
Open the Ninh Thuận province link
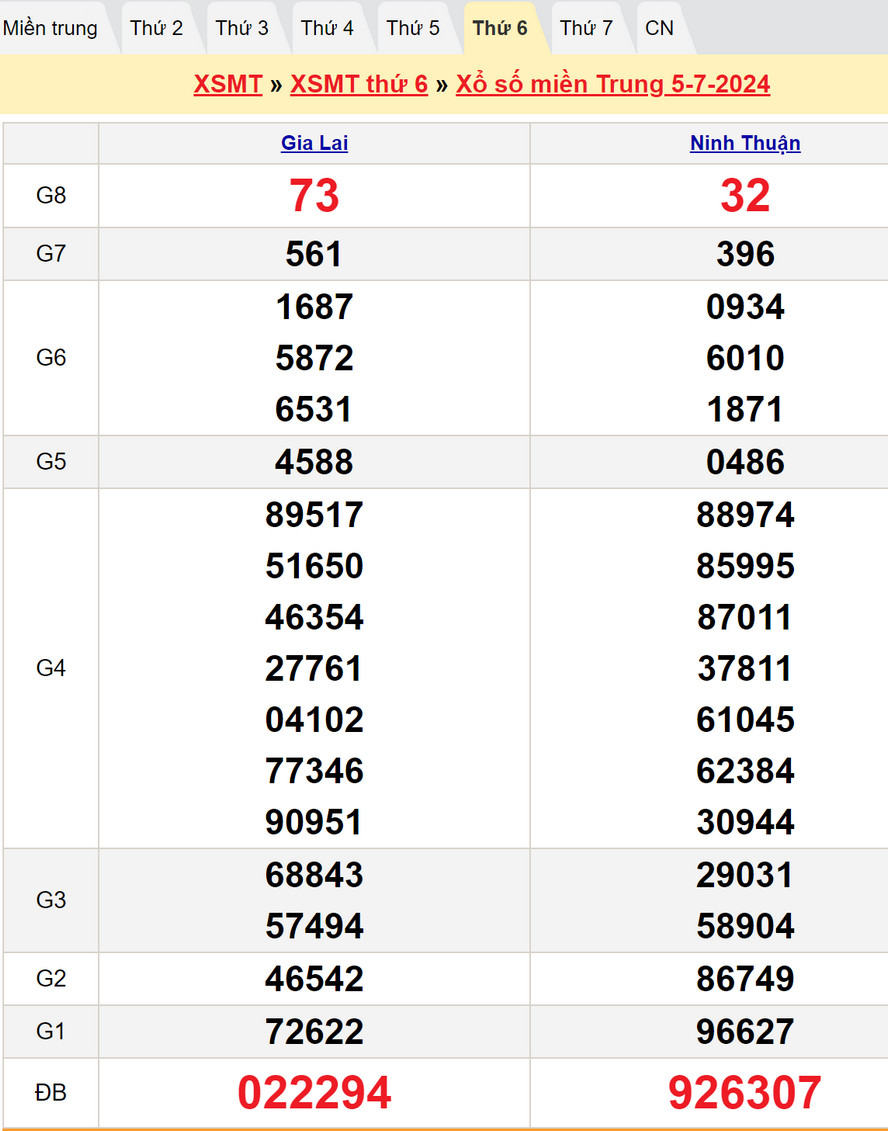[745, 143]
